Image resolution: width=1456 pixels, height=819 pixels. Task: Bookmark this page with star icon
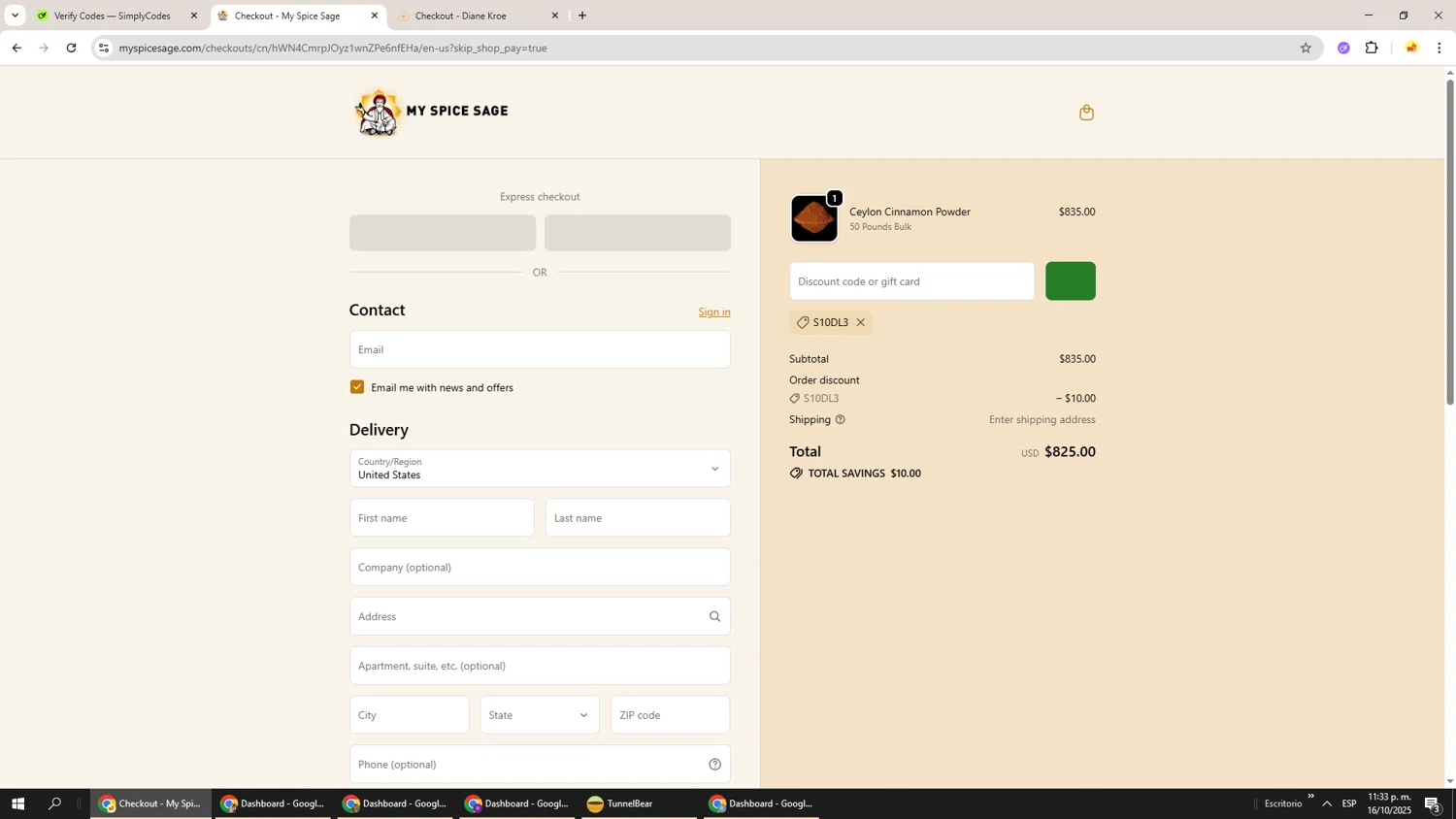(x=1306, y=48)
